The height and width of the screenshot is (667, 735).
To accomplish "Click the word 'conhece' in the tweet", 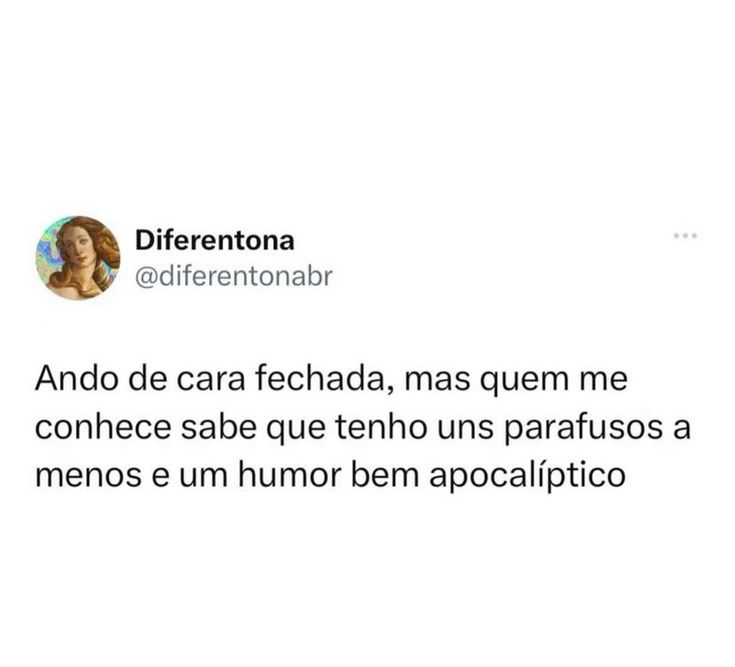I will [103, 427].
